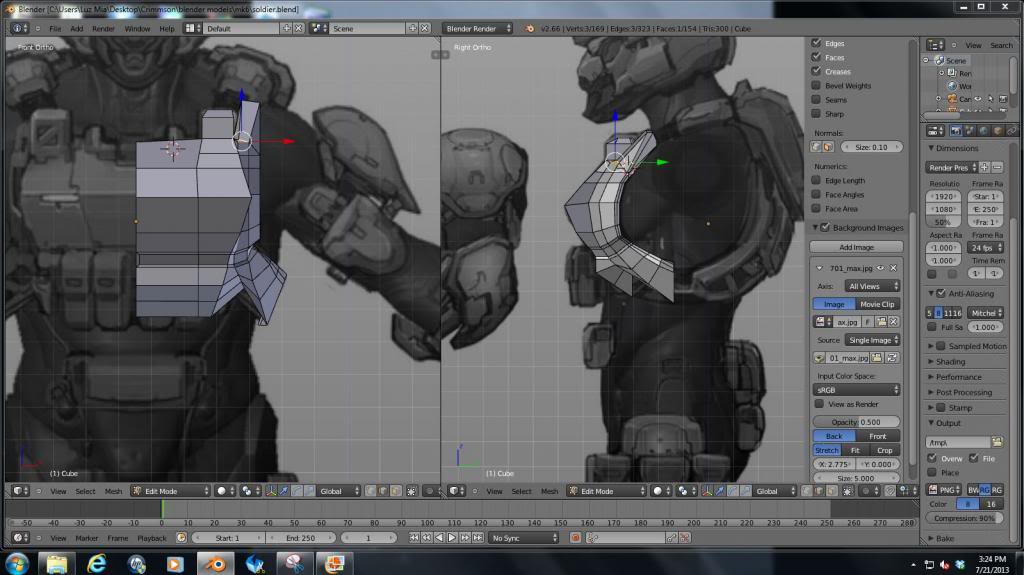The image size is (1024, 575).
Task: Open the Single Image source dropdown
Action: point(872,340)
